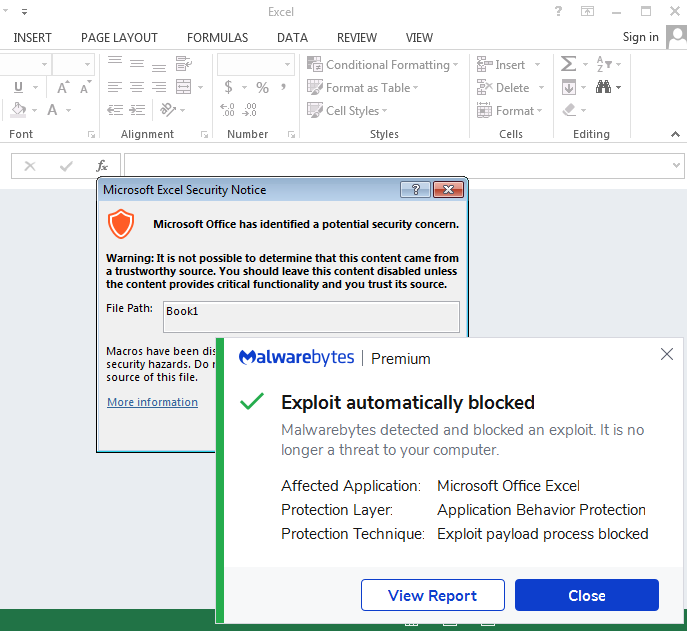
Task: Open the PAGE LAYOUT ribbon tab
Action: (x=119, y=38)
